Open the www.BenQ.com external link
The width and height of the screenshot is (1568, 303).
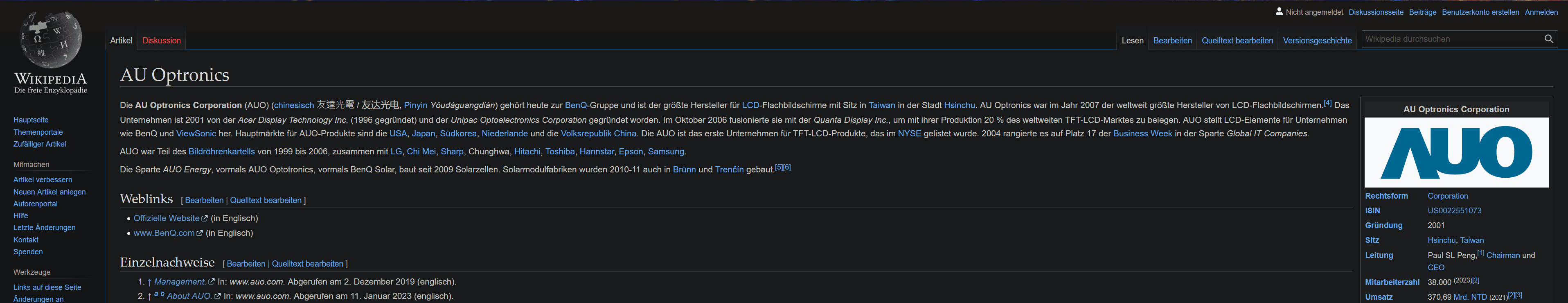pos(168,233)
